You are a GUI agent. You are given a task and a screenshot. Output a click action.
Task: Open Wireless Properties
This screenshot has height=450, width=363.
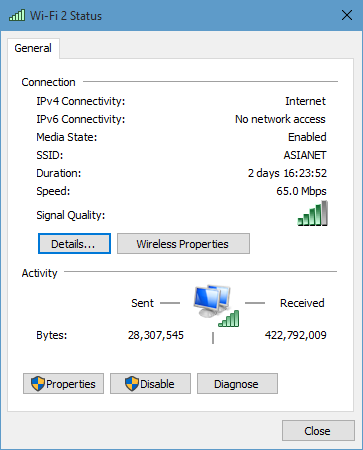pos(183,244)
